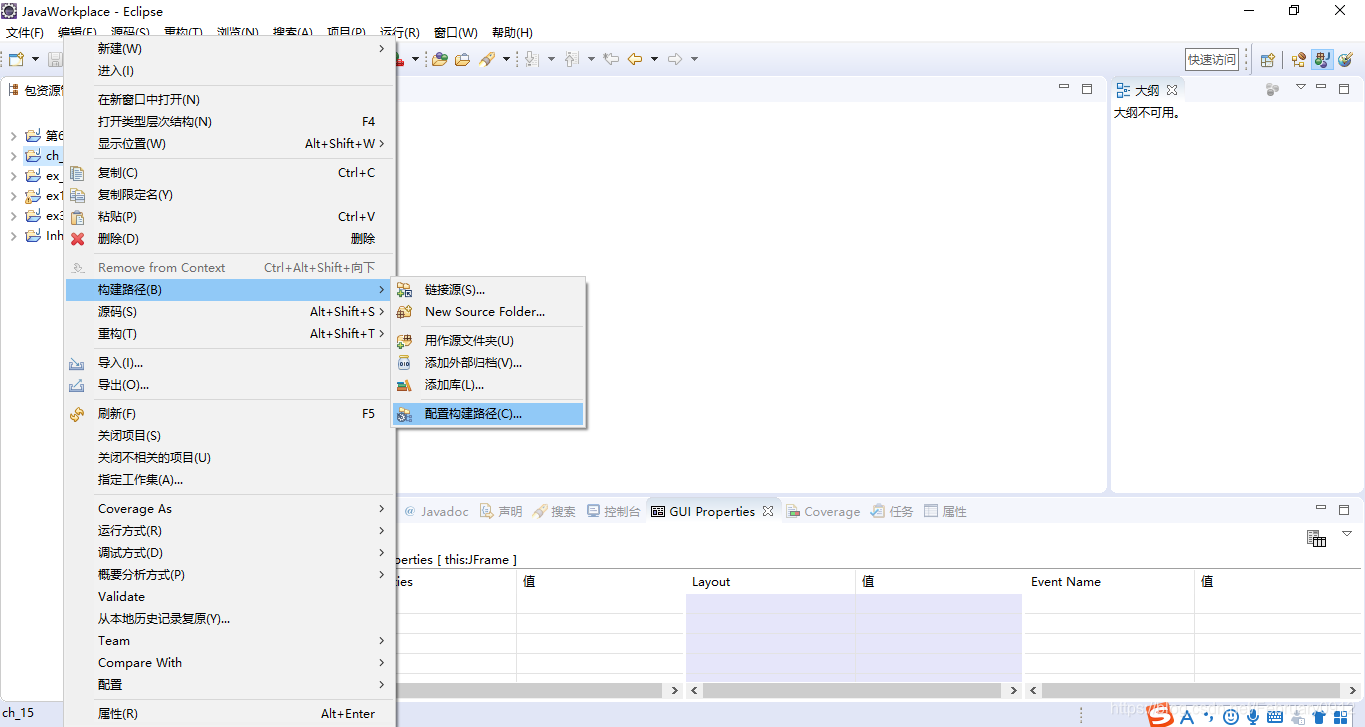Click the Open Task folder toolbar icon
The height and width of the screenshot is (727, 1365).
coord(463,59)
